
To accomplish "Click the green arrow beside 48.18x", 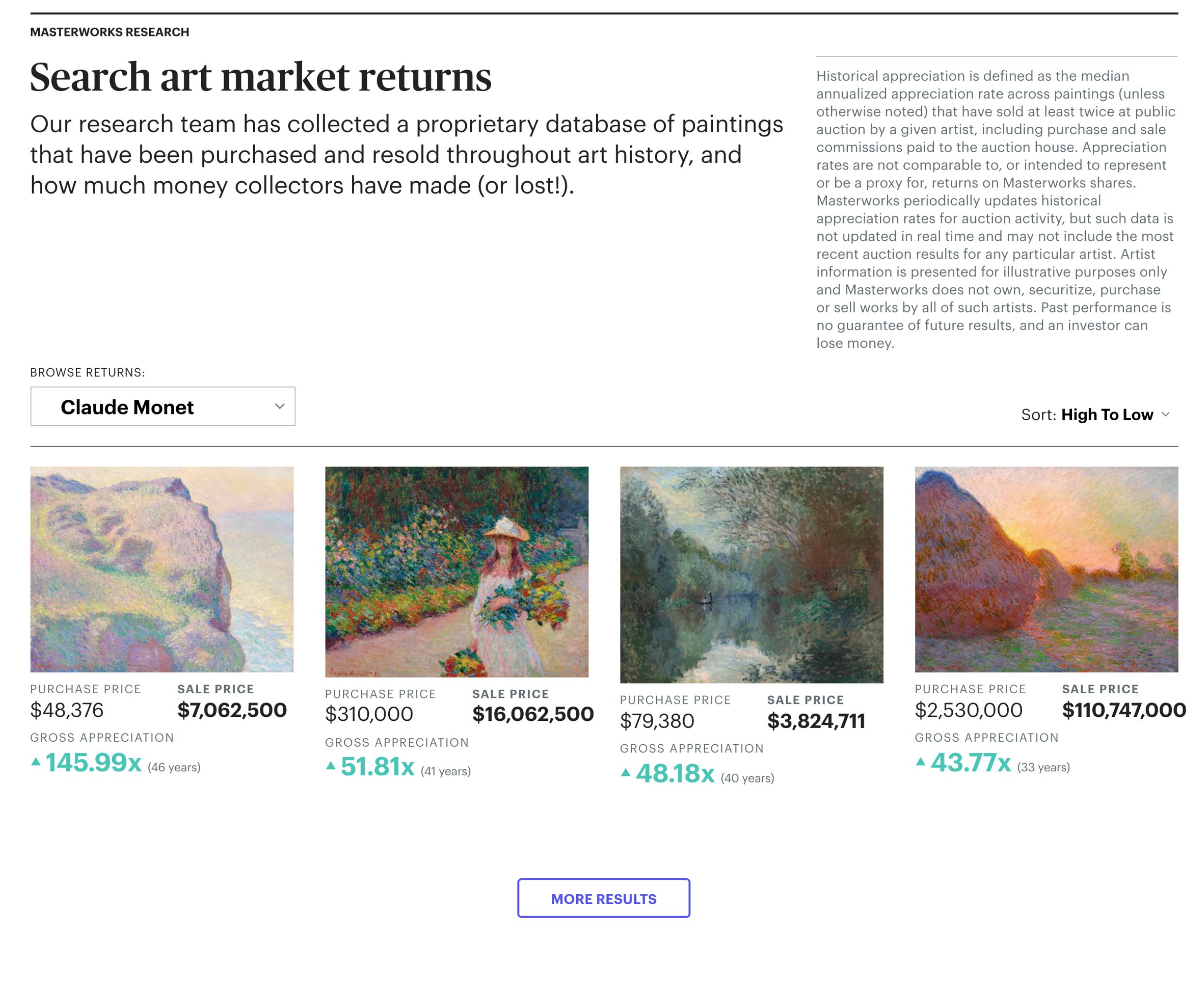I will pos(625,773).
